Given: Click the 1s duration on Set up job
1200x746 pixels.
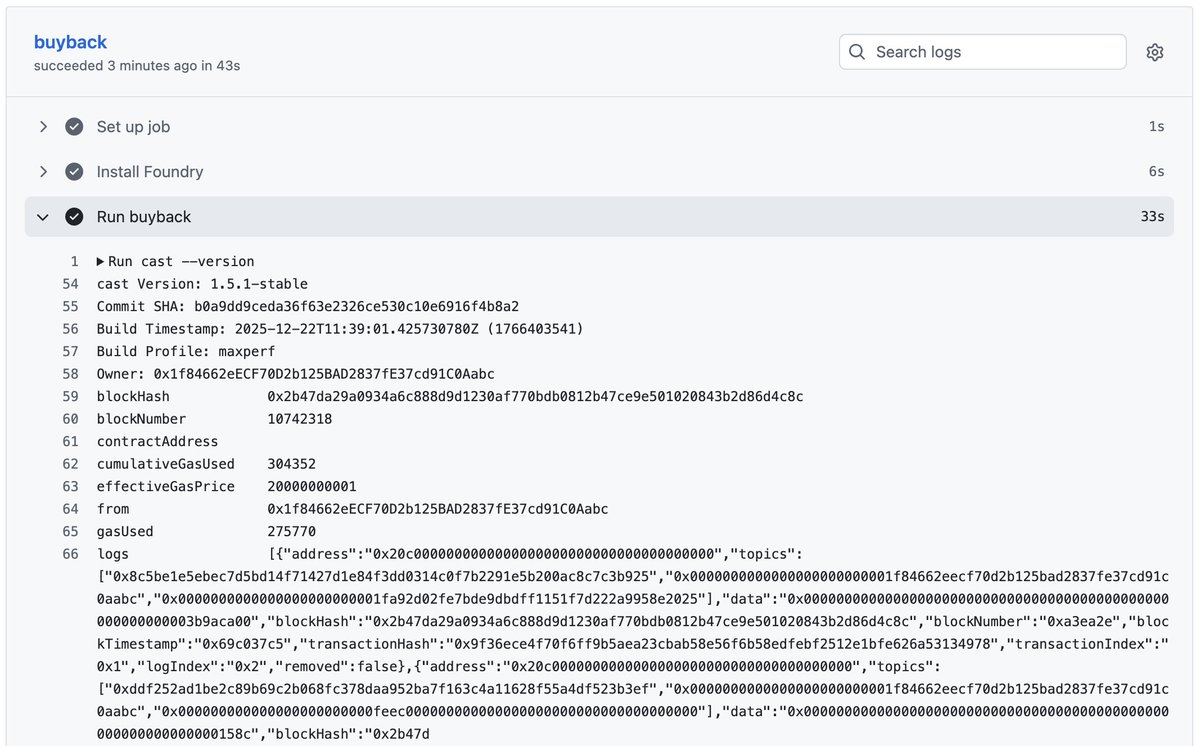Looking at the screenshot, I should [x=1156, y=127].
